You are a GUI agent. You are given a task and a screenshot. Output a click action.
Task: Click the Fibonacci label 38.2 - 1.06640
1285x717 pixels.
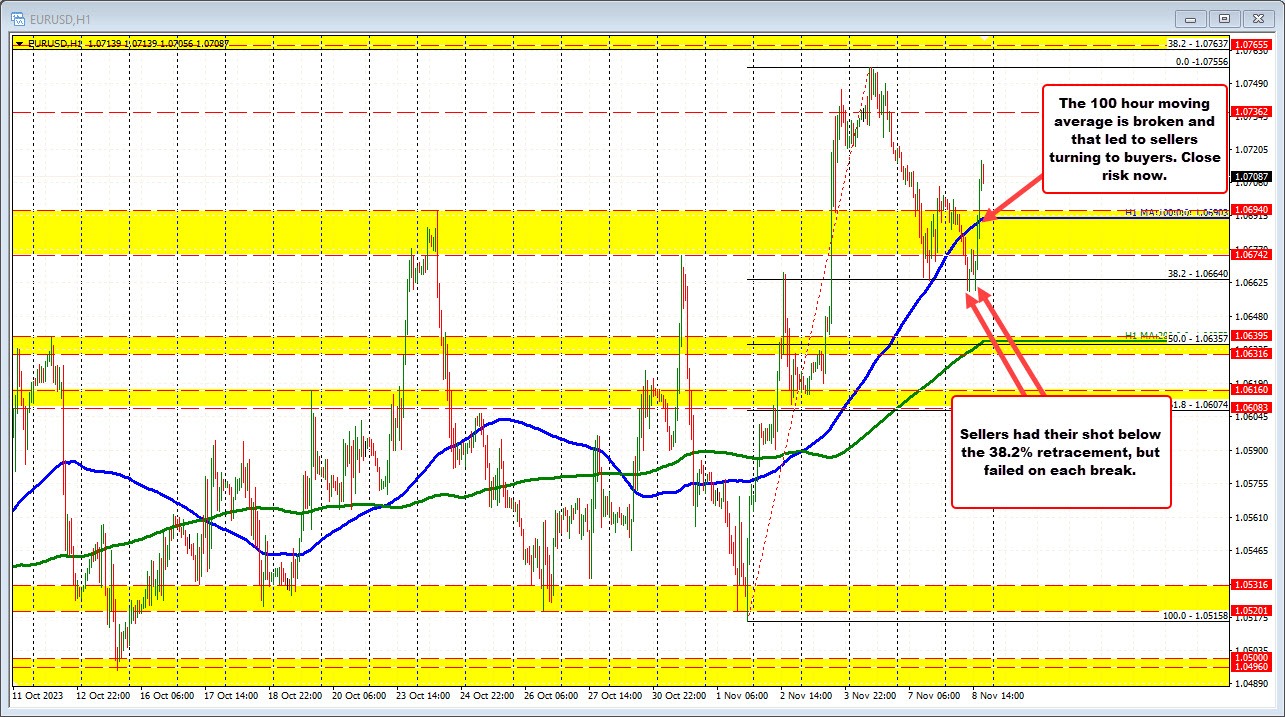(x=1197, y=273)
